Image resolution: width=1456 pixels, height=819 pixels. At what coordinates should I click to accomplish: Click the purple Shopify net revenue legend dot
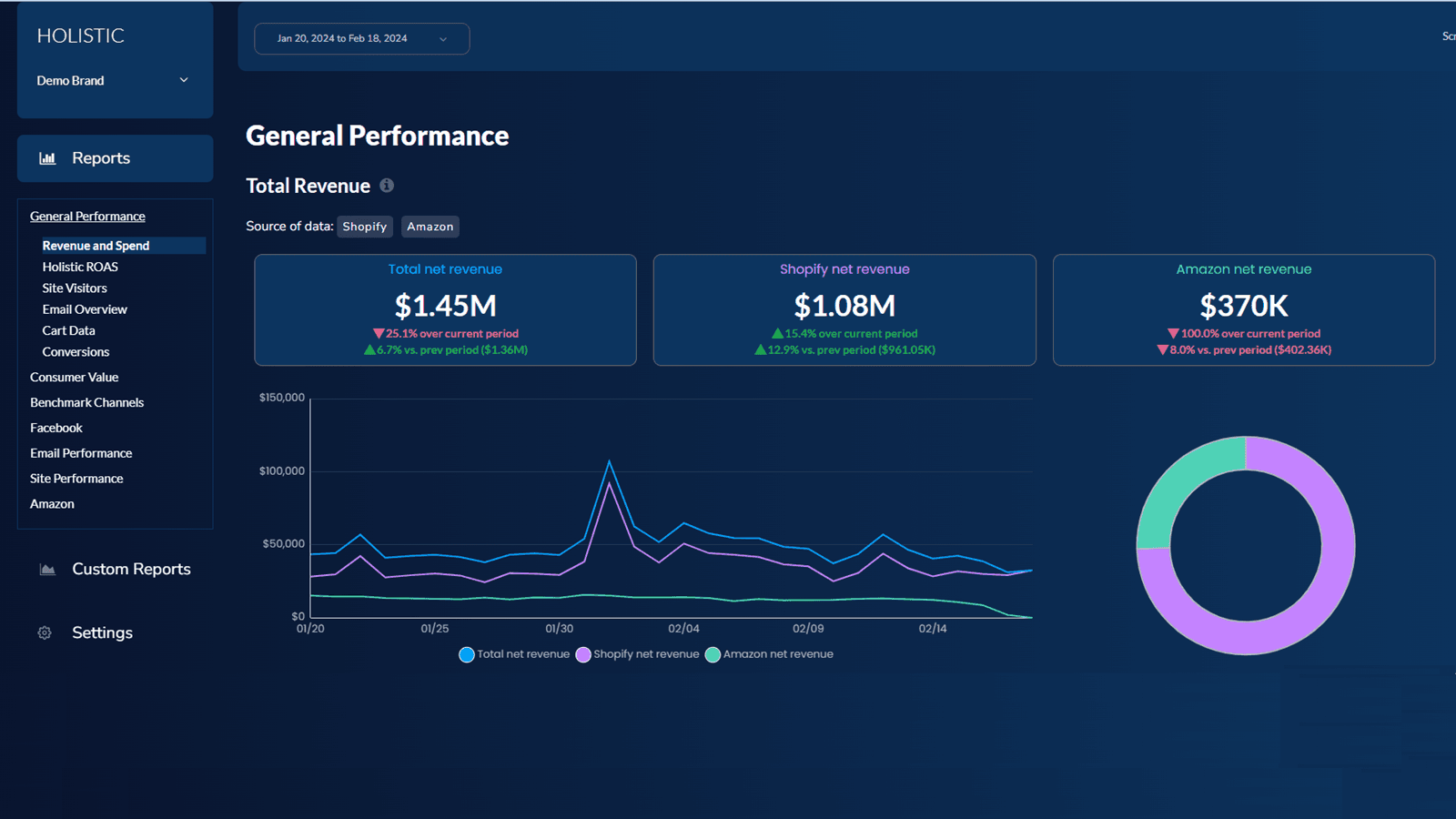click(x=583, y=654)
